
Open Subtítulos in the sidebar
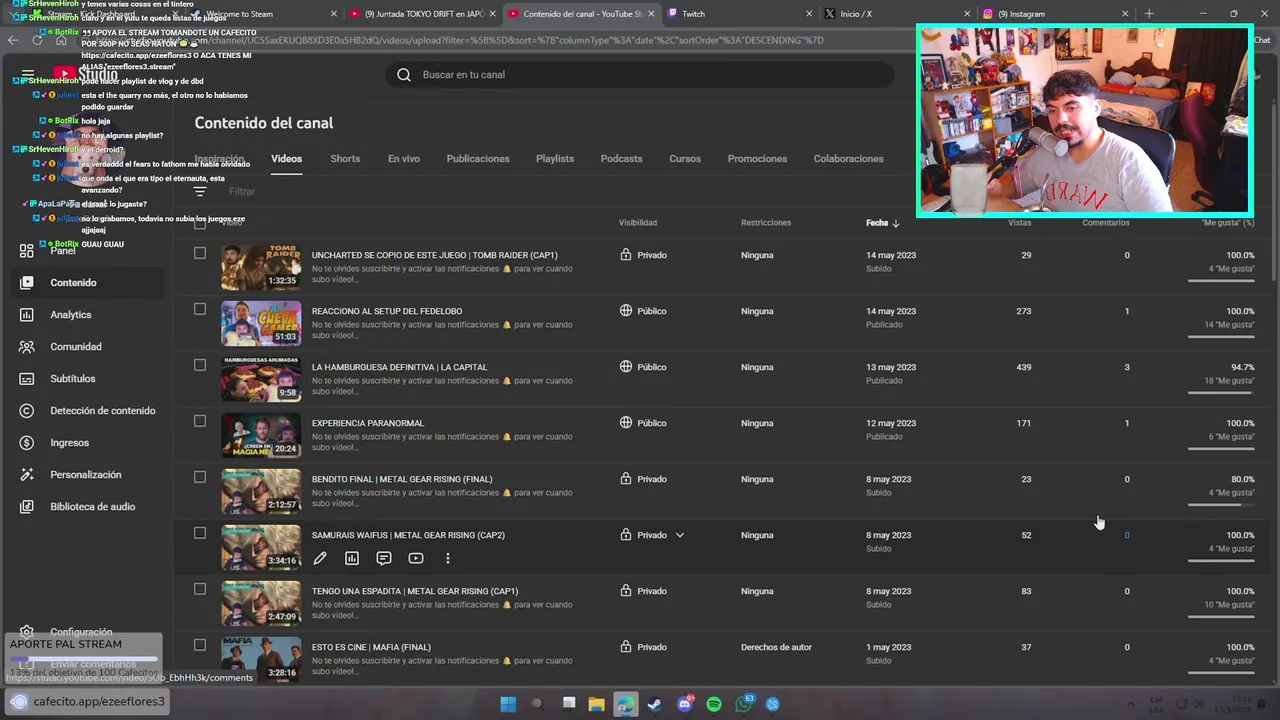tap(72, 379)
